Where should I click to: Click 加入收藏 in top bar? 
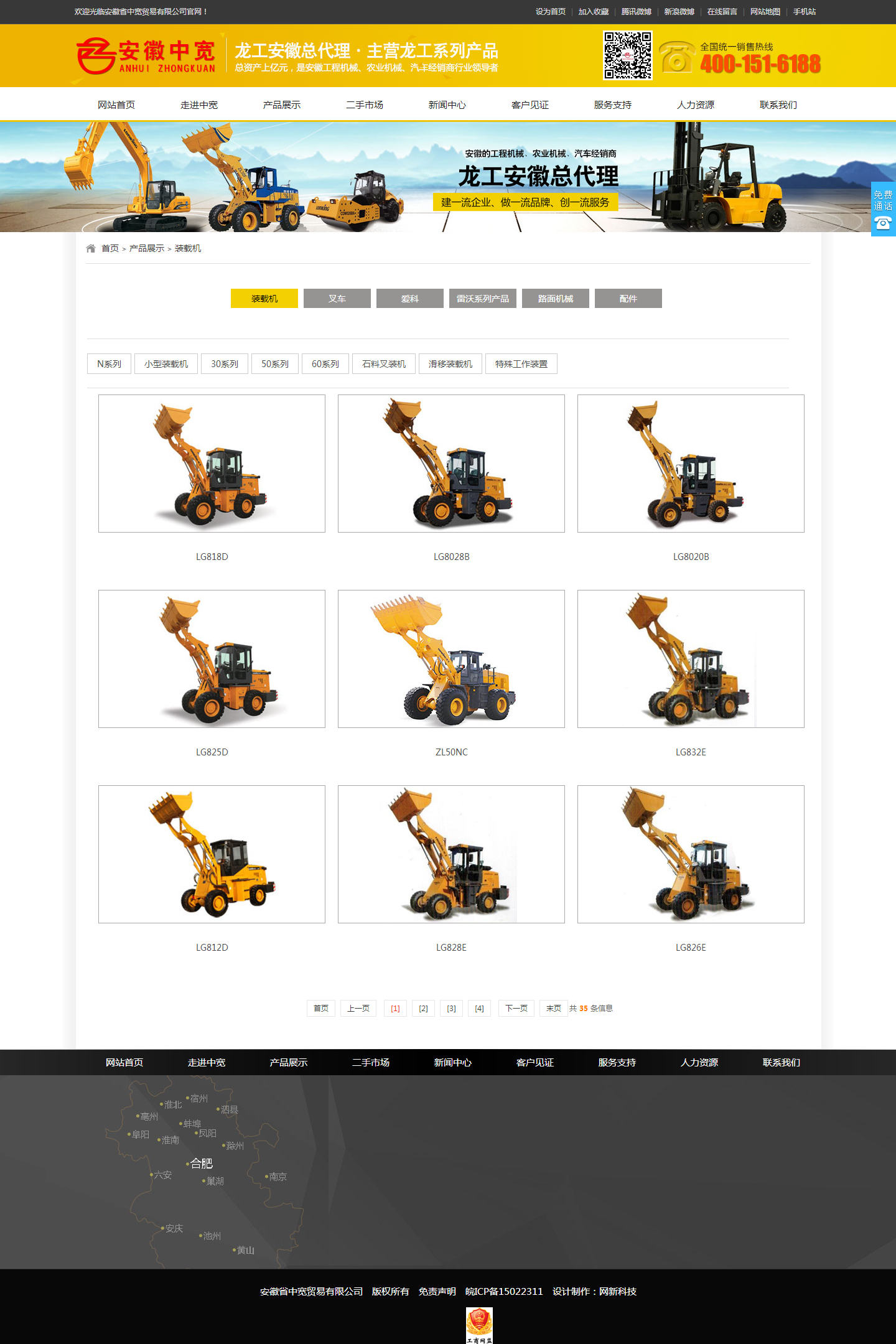pos(594,12)
